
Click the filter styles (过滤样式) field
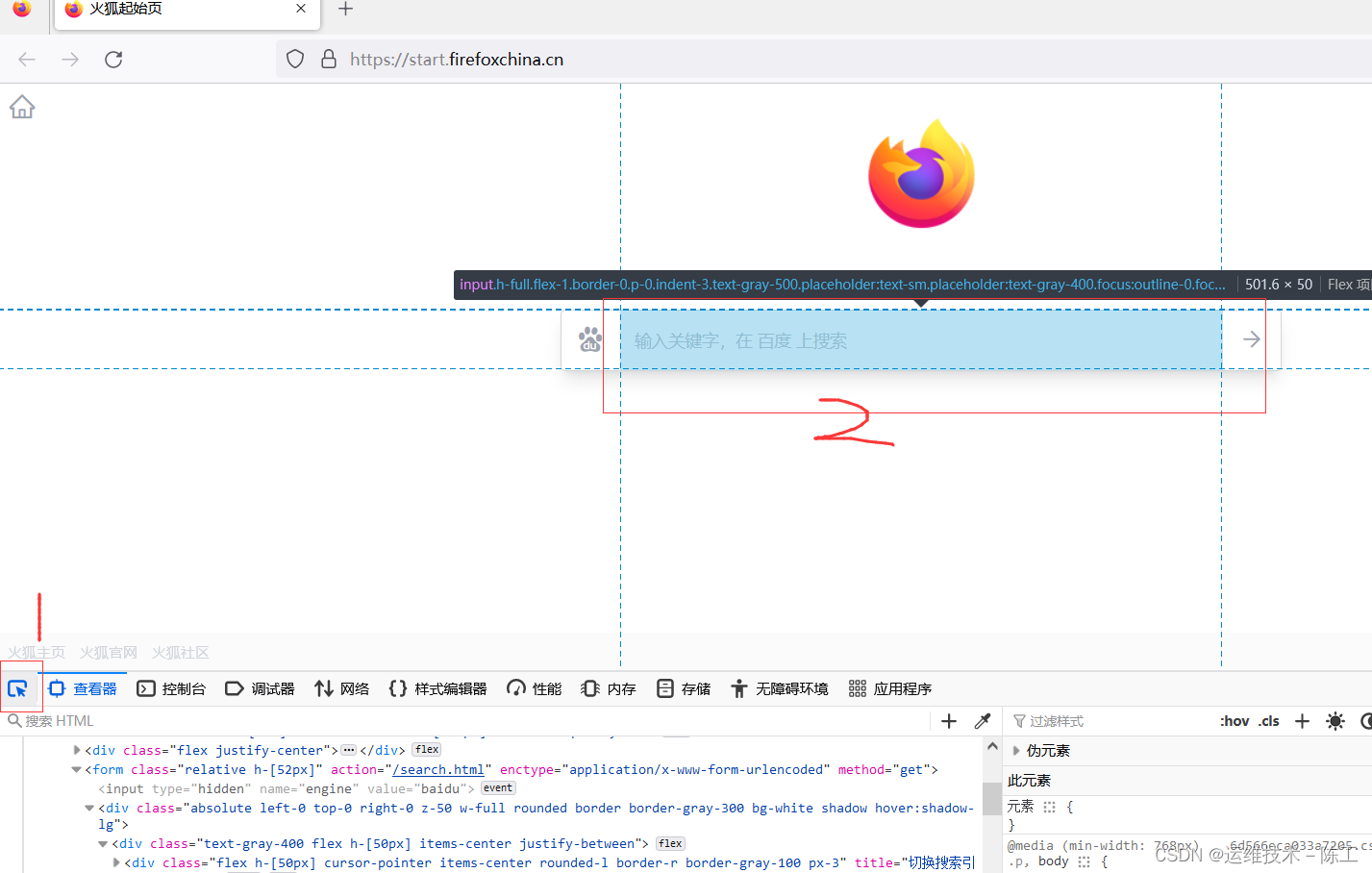point(1110,721)
